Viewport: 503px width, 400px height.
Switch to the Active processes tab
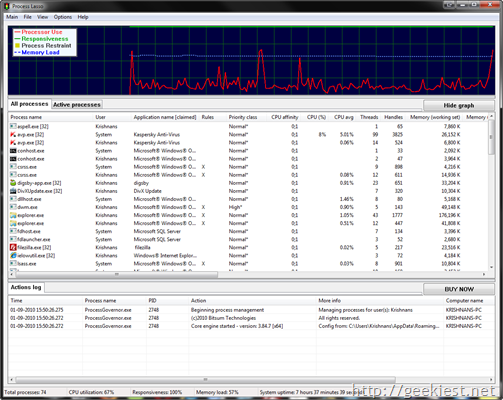(x=77, y=105)
